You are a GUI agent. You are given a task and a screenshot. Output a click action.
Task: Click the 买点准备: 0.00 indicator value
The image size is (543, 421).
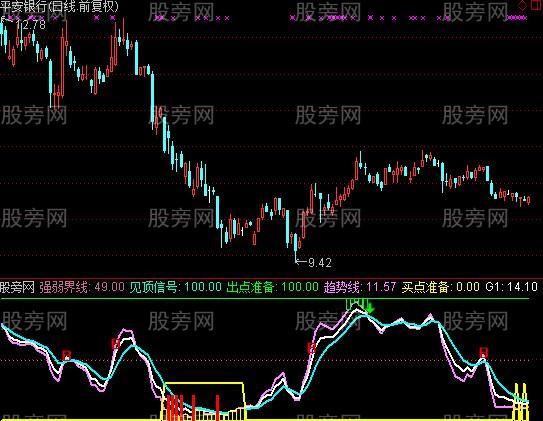click(440, 287)
